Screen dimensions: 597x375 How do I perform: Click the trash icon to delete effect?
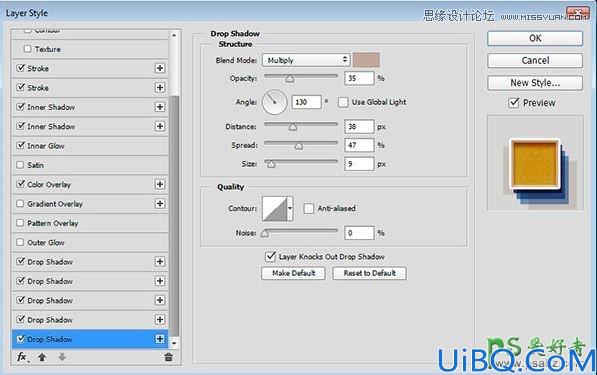[x=168, y=357]
